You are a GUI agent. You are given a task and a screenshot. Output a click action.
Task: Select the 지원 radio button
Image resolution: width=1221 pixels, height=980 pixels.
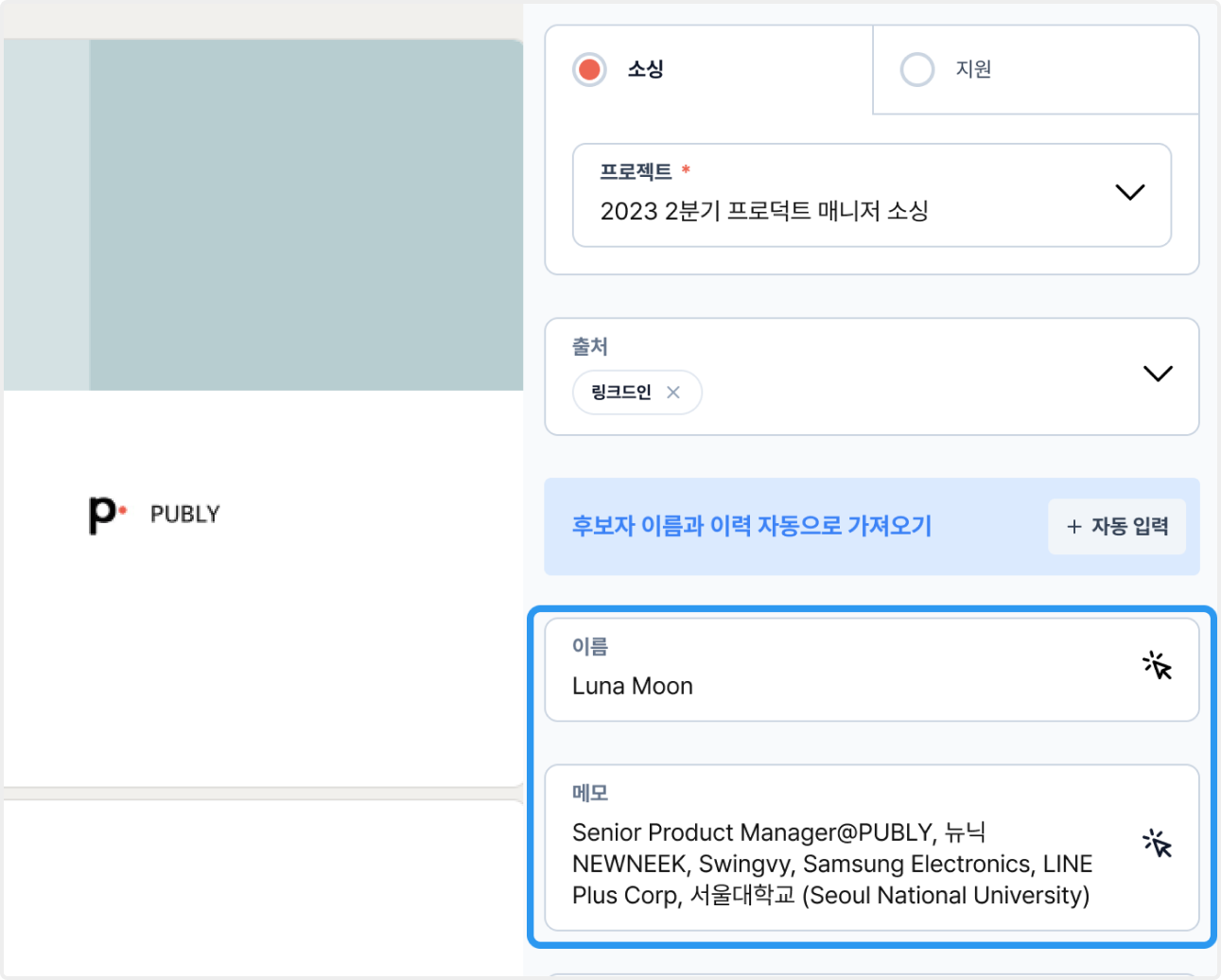(917, 69)
